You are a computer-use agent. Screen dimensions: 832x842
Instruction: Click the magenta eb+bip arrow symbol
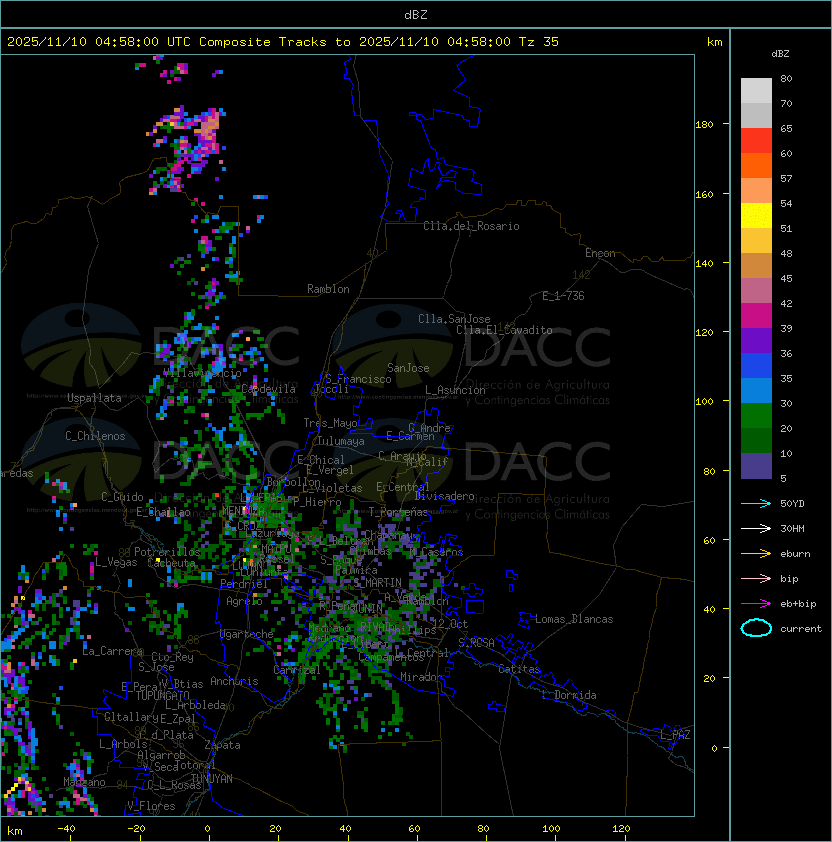click(x=756, y=604)
